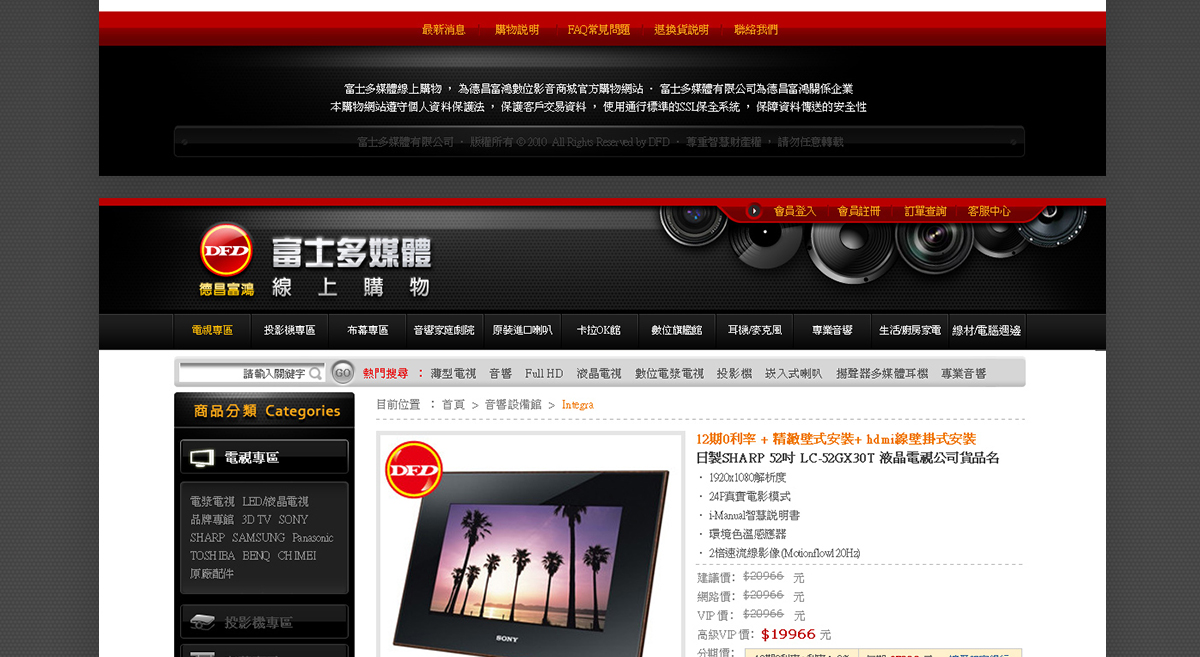Screen dimensions: 1200x657
Task: Click the SHARP brand link in the sidebar
Action: point(207,538)
